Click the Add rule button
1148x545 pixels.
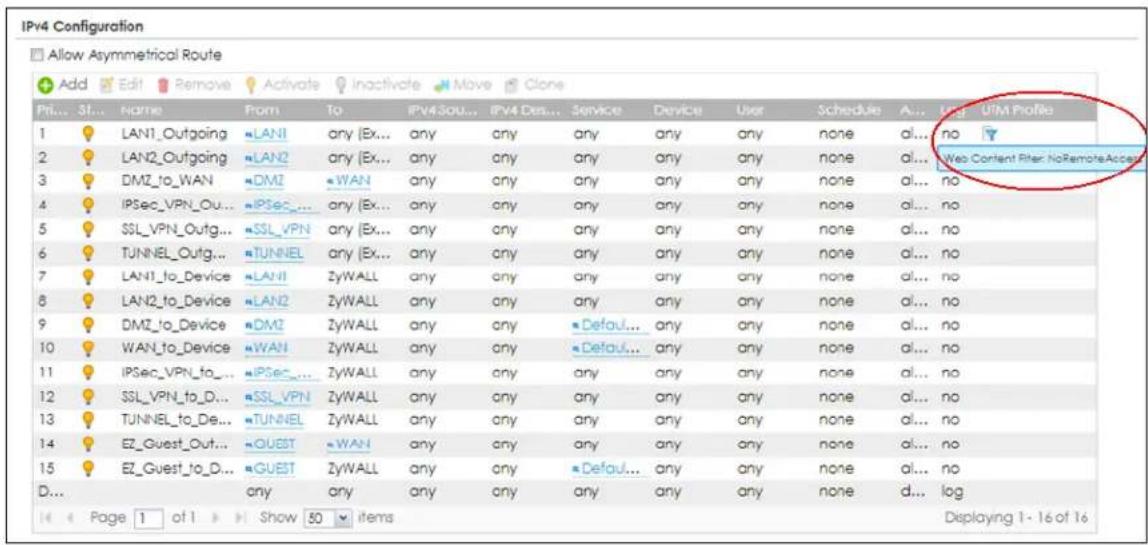tap(63, 85)
